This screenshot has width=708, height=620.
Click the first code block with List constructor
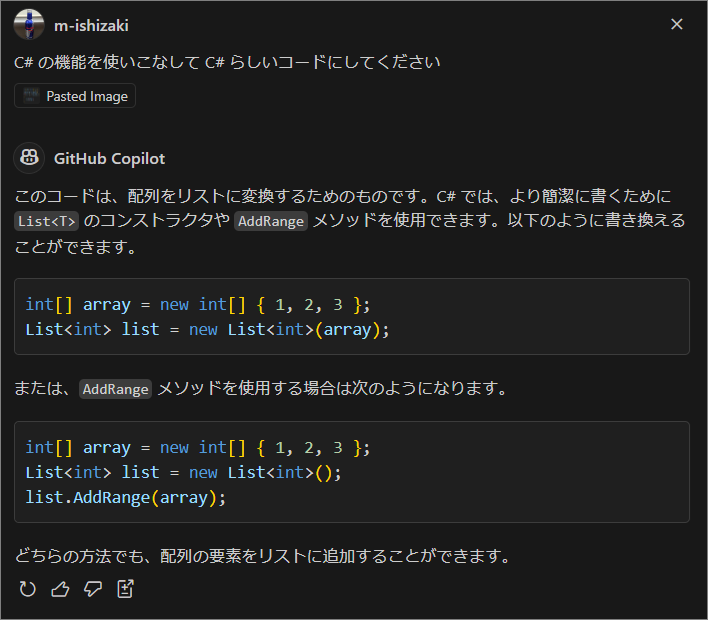click(352, 317)
